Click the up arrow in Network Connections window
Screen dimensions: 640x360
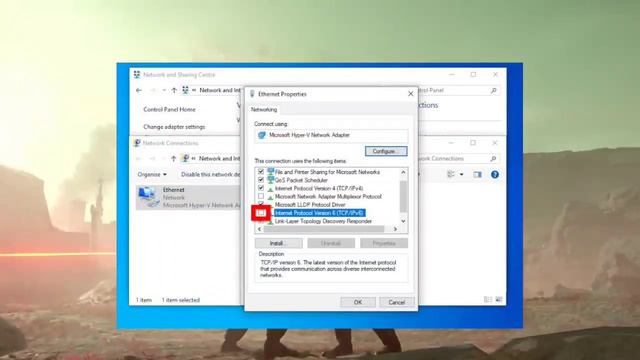tap(174, 158)
